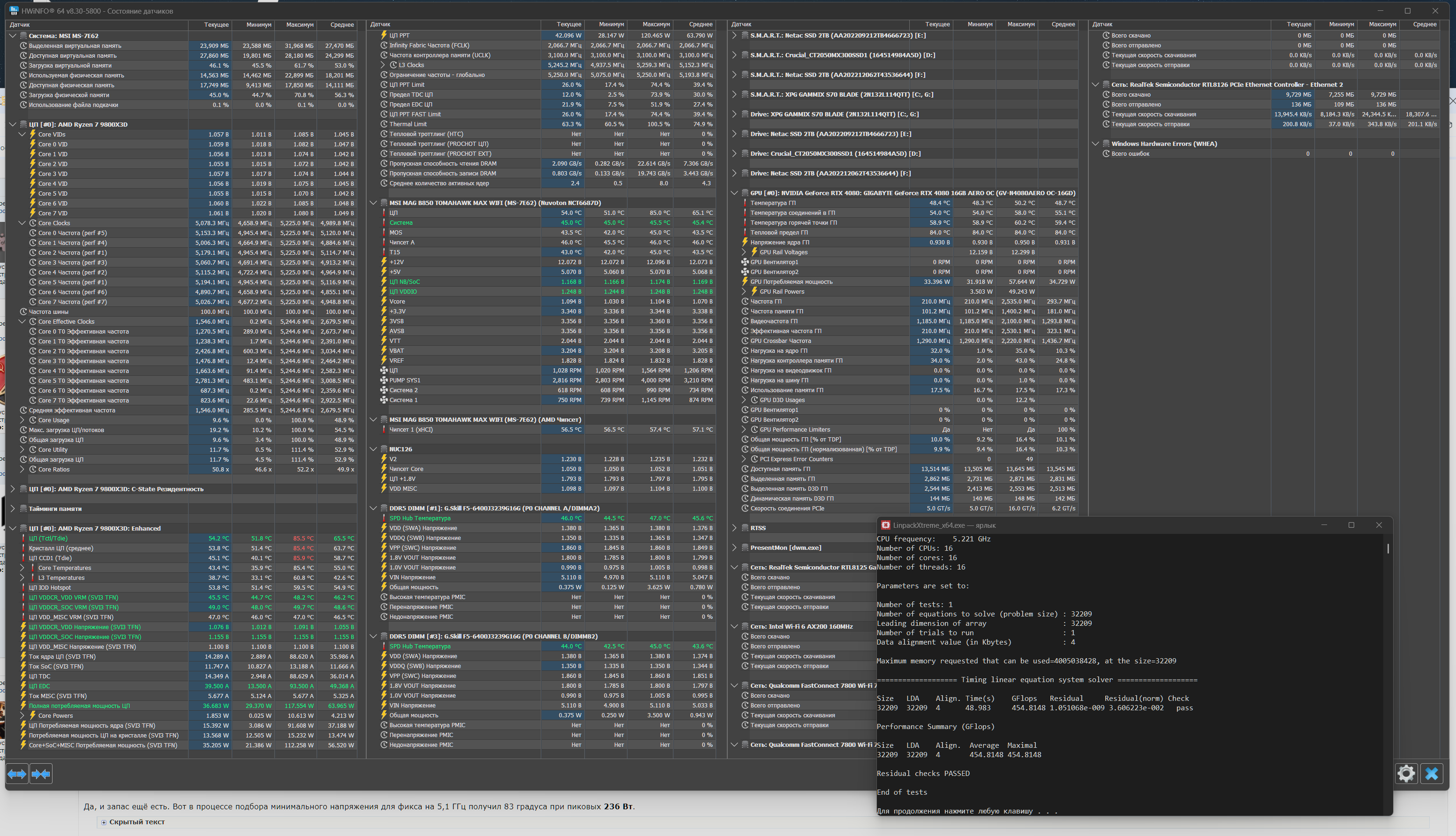
Task: Expand the Скрытый текст spoiler
Action: point(104,822)
